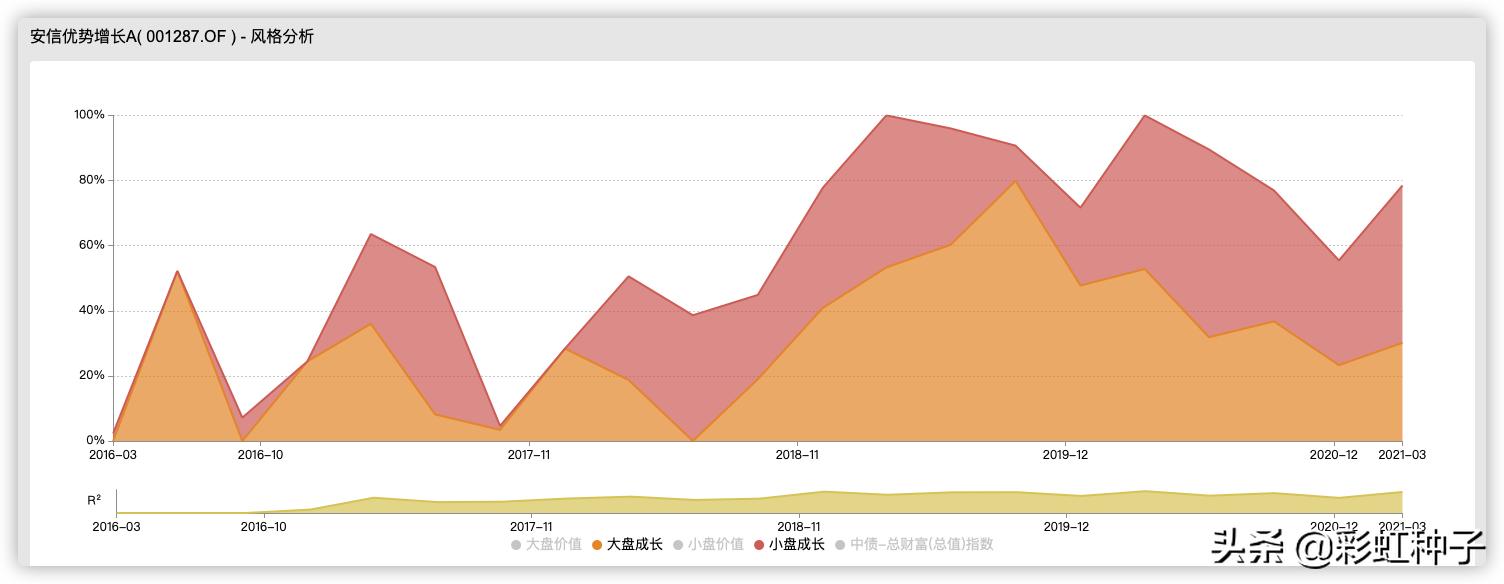Viewport: 1504px width, 584px height.
Task: Click the 2016-03 x-axis label
Action: coord(113,454)
